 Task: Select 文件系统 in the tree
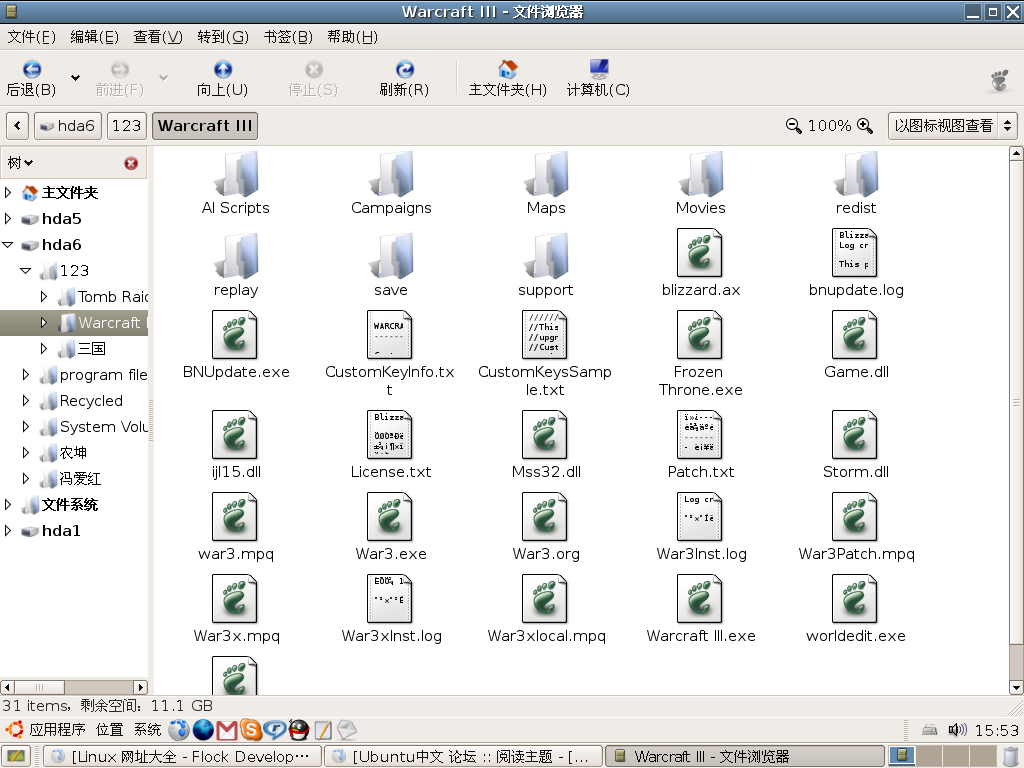[69, 505]
